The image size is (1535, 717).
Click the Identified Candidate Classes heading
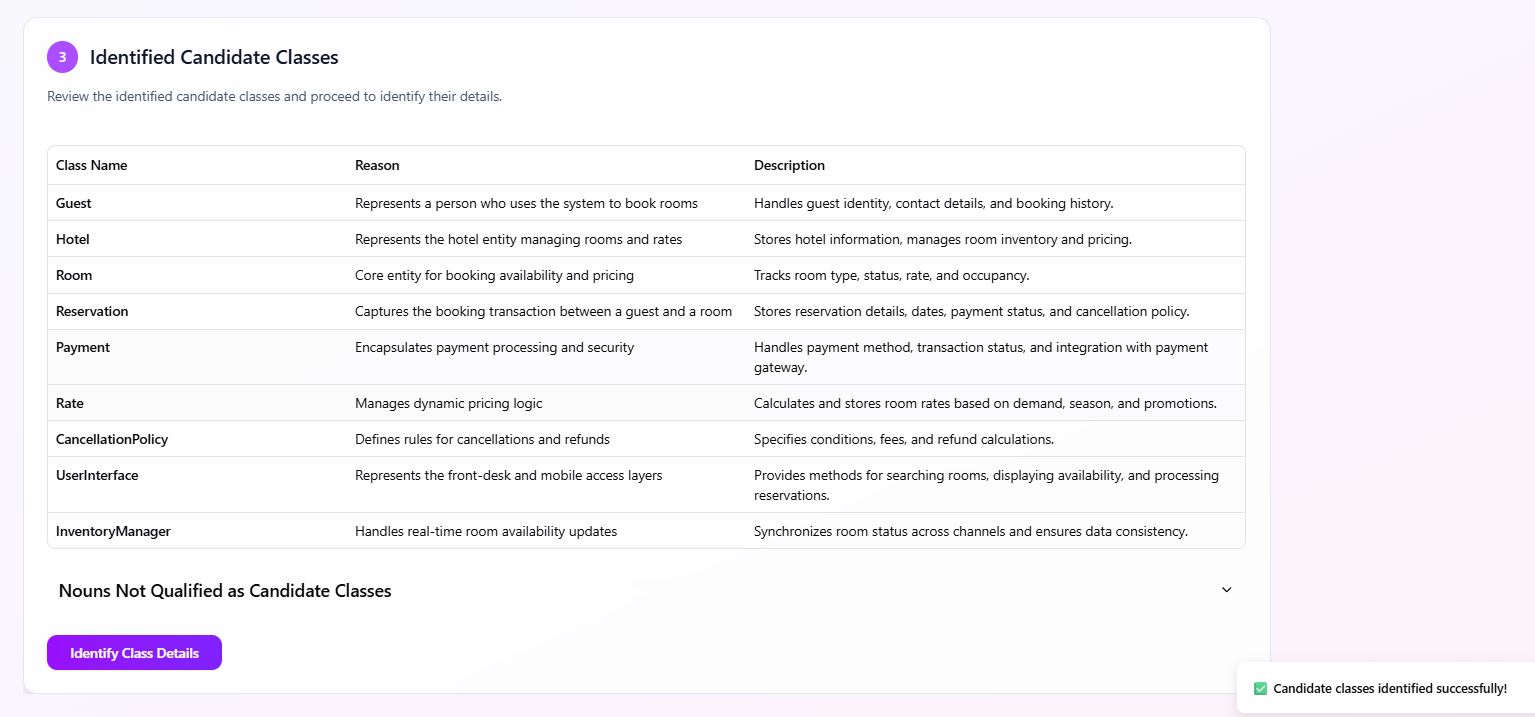[214, 57]
